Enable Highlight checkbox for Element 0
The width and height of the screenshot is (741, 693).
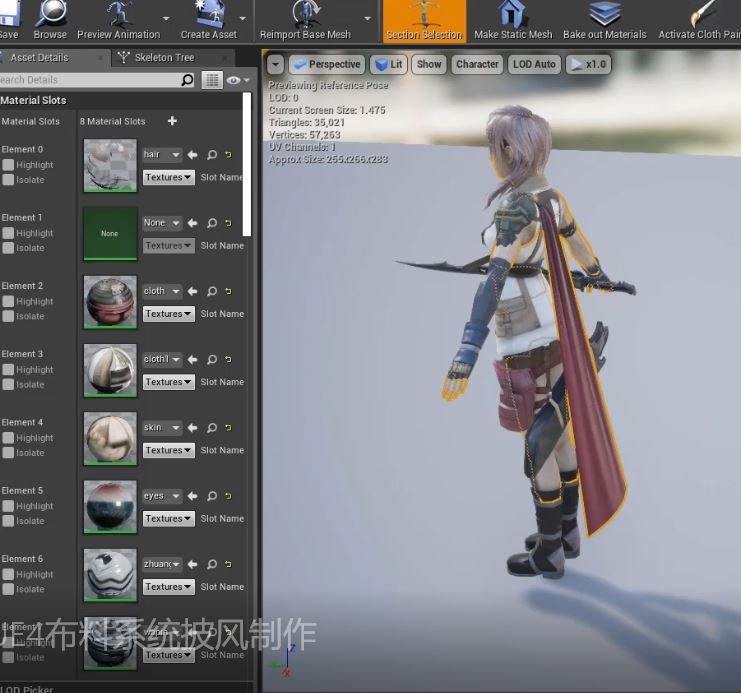coord(8,165)
